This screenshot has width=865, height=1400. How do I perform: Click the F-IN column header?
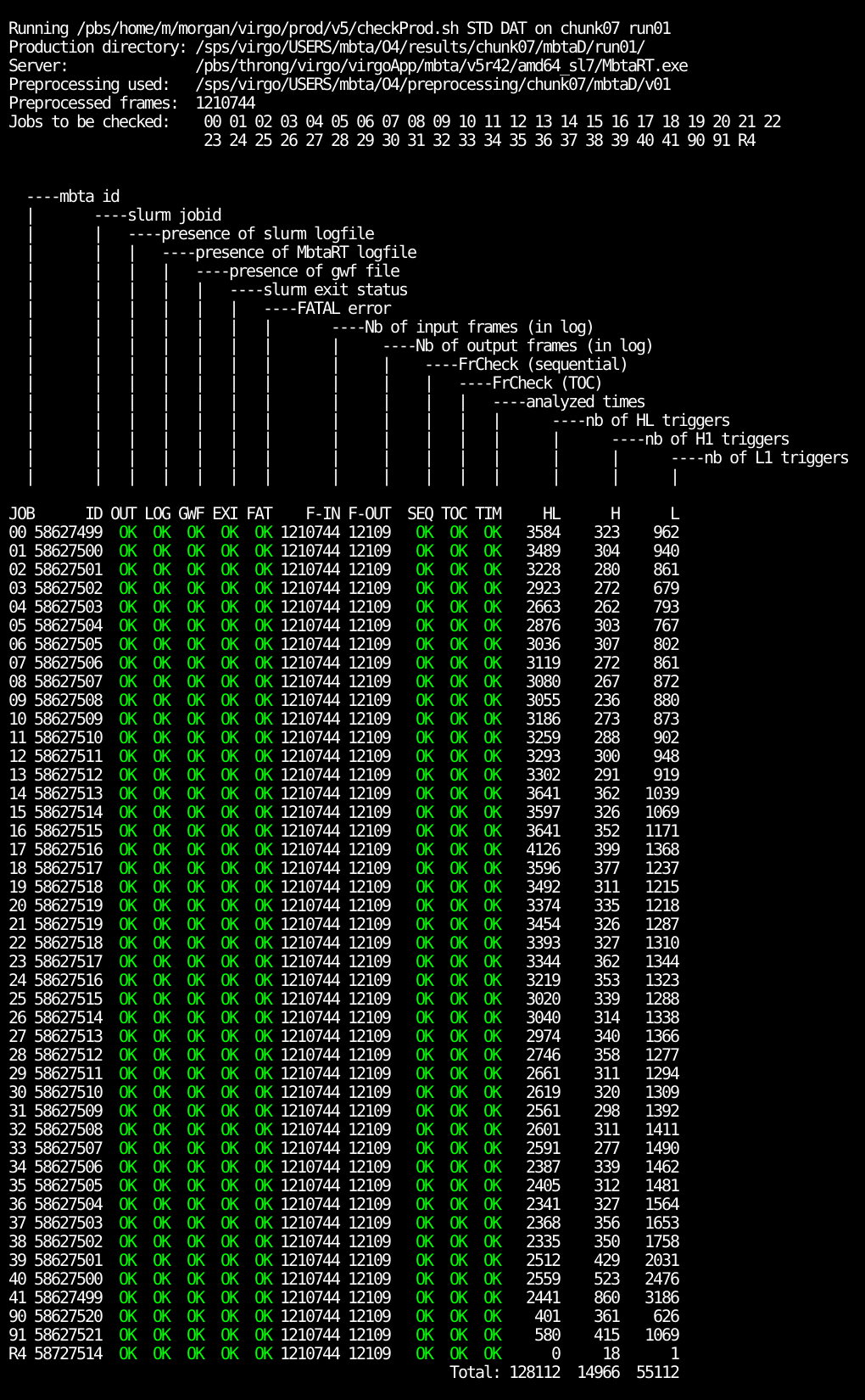point(322,513)
